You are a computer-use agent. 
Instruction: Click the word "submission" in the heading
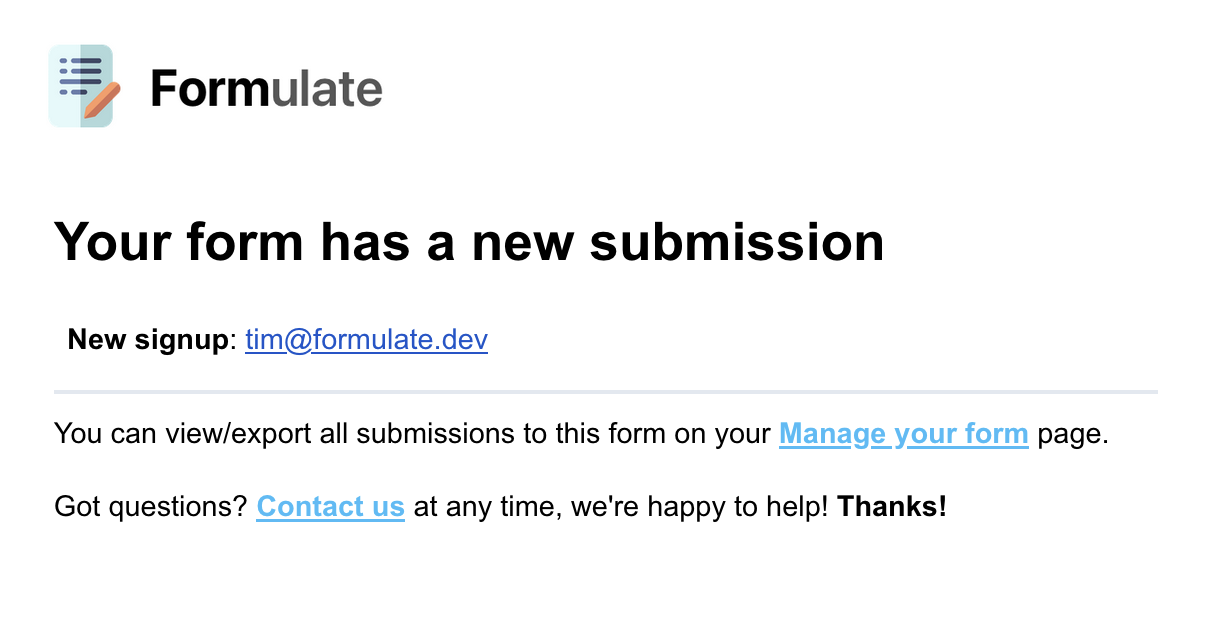[736, 242]
